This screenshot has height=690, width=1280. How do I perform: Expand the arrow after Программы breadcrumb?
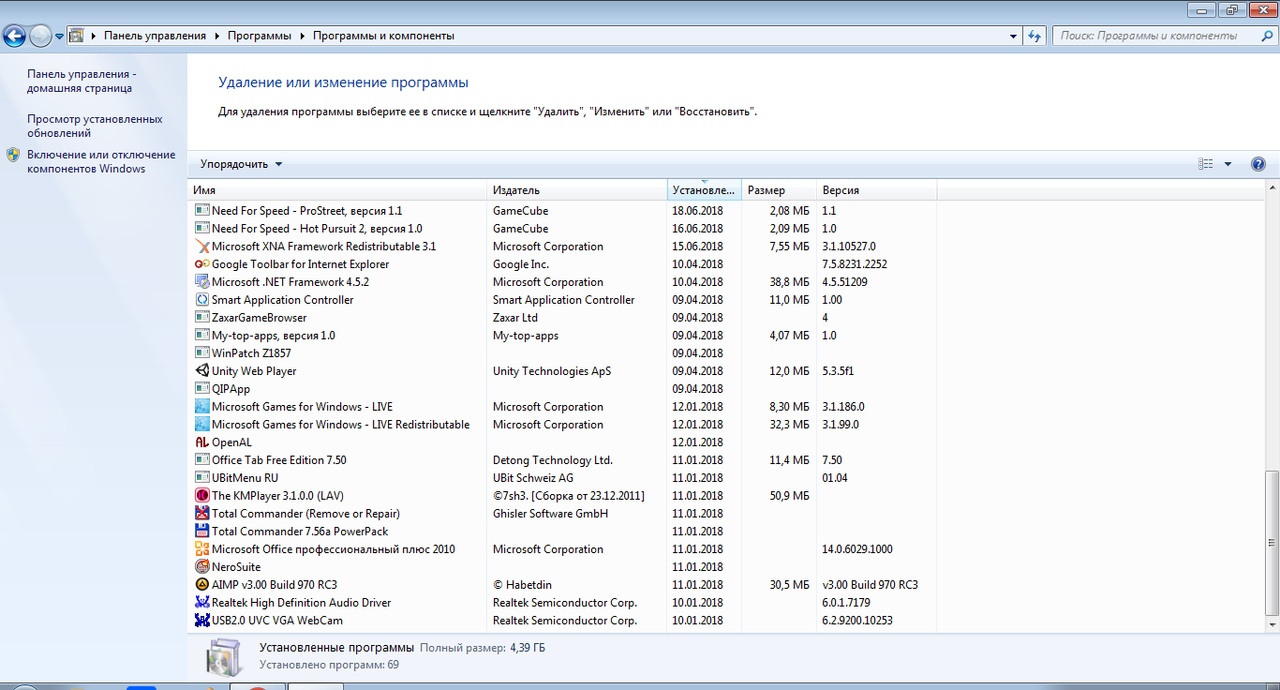coord(301,35)
